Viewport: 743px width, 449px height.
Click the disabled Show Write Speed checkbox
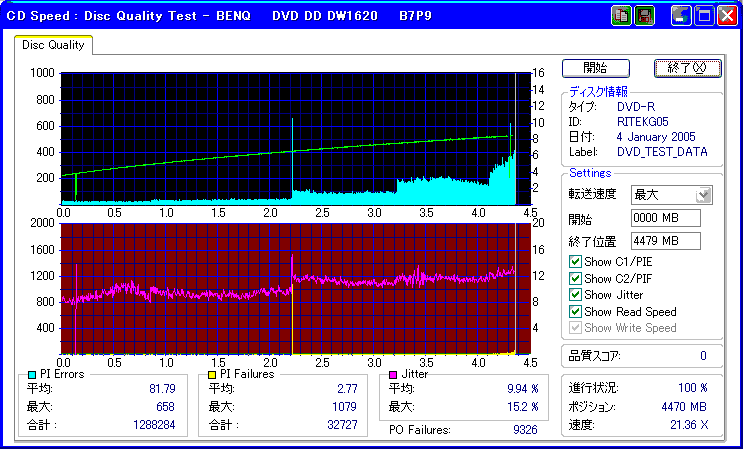(x=575, y=328)
